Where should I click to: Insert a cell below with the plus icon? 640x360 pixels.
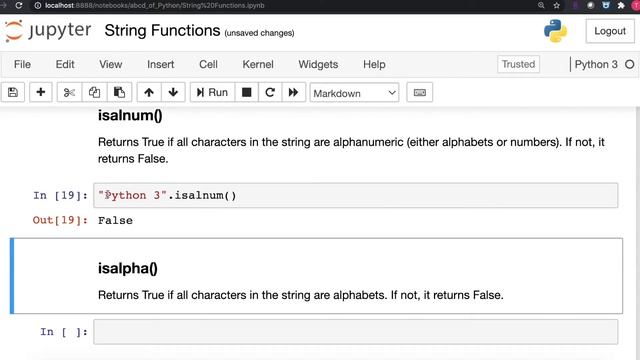[x=40, y=92]
